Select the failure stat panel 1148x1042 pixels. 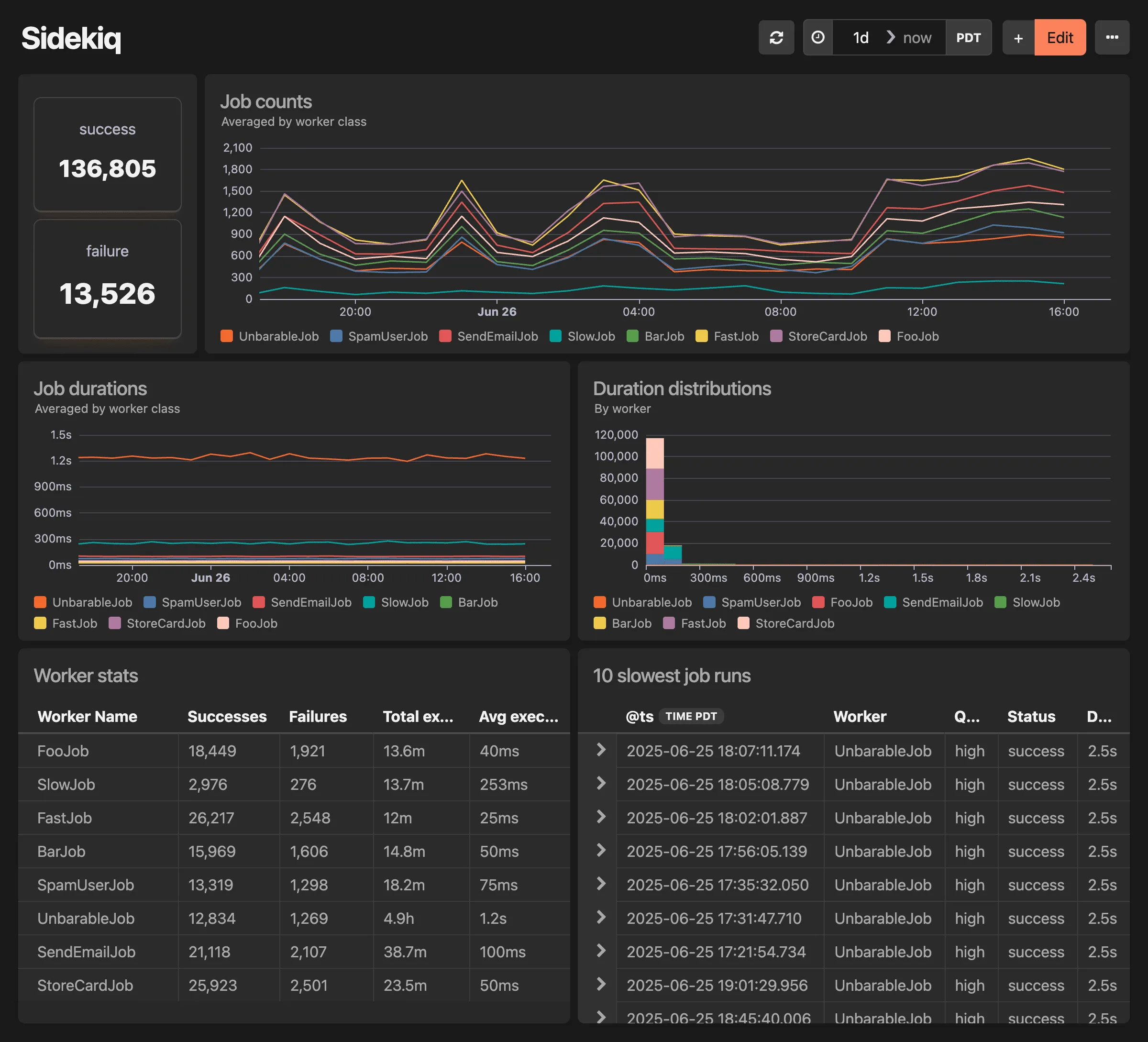click(x=107, y=279)
